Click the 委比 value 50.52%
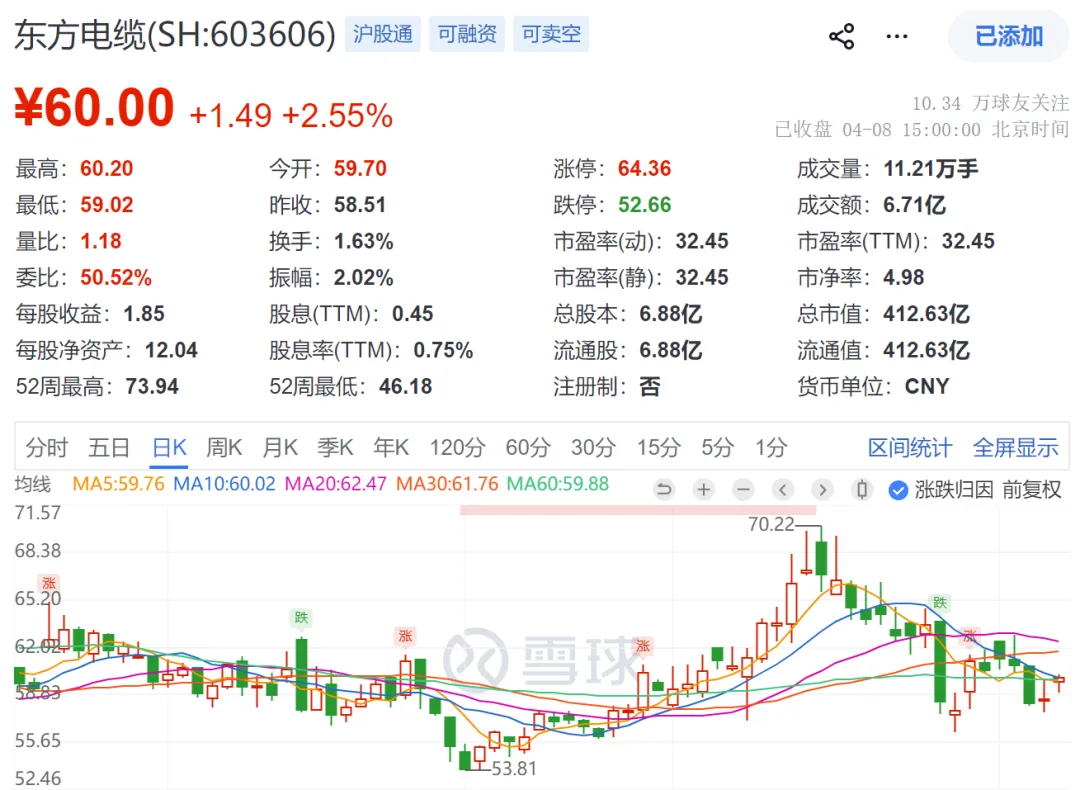This screenshot has height=790, width=1080. click(116, 278)
